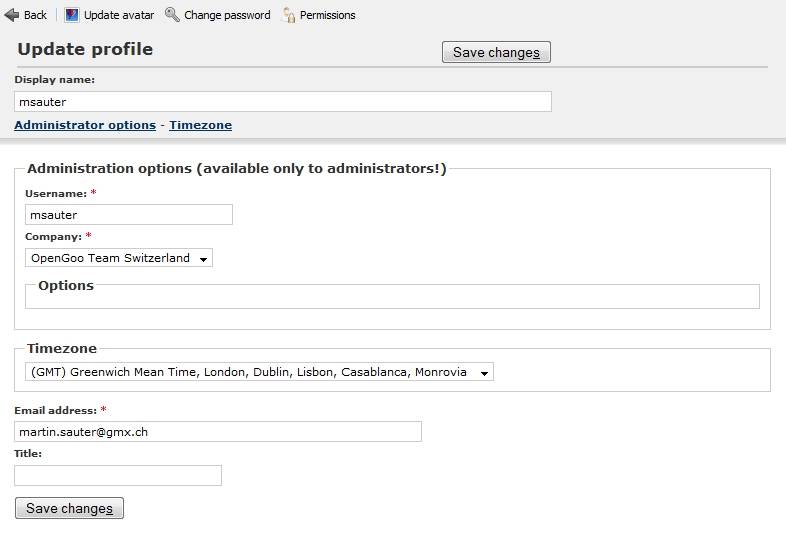Click the Back arrow icon

click(12, 15)
